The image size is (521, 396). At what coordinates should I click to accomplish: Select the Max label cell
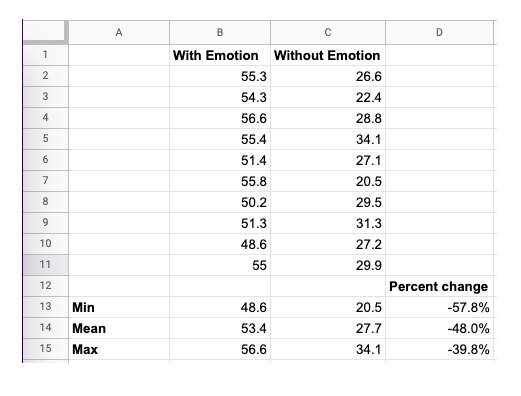click(x=119, y=349)
